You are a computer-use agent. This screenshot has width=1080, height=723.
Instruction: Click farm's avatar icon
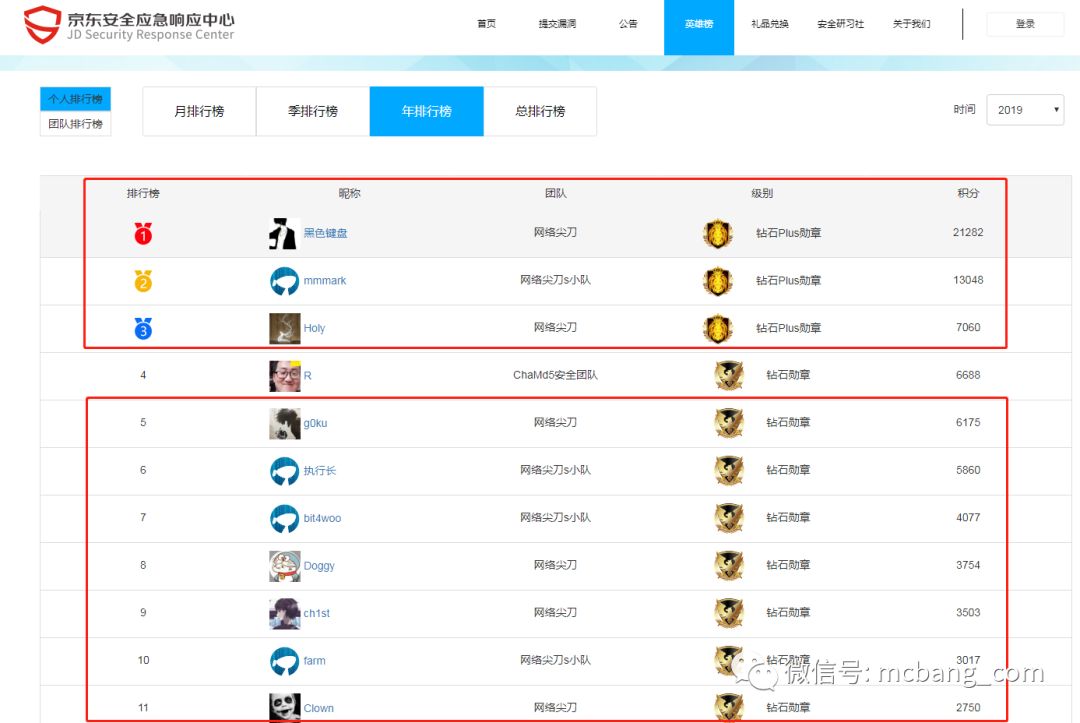284,661
